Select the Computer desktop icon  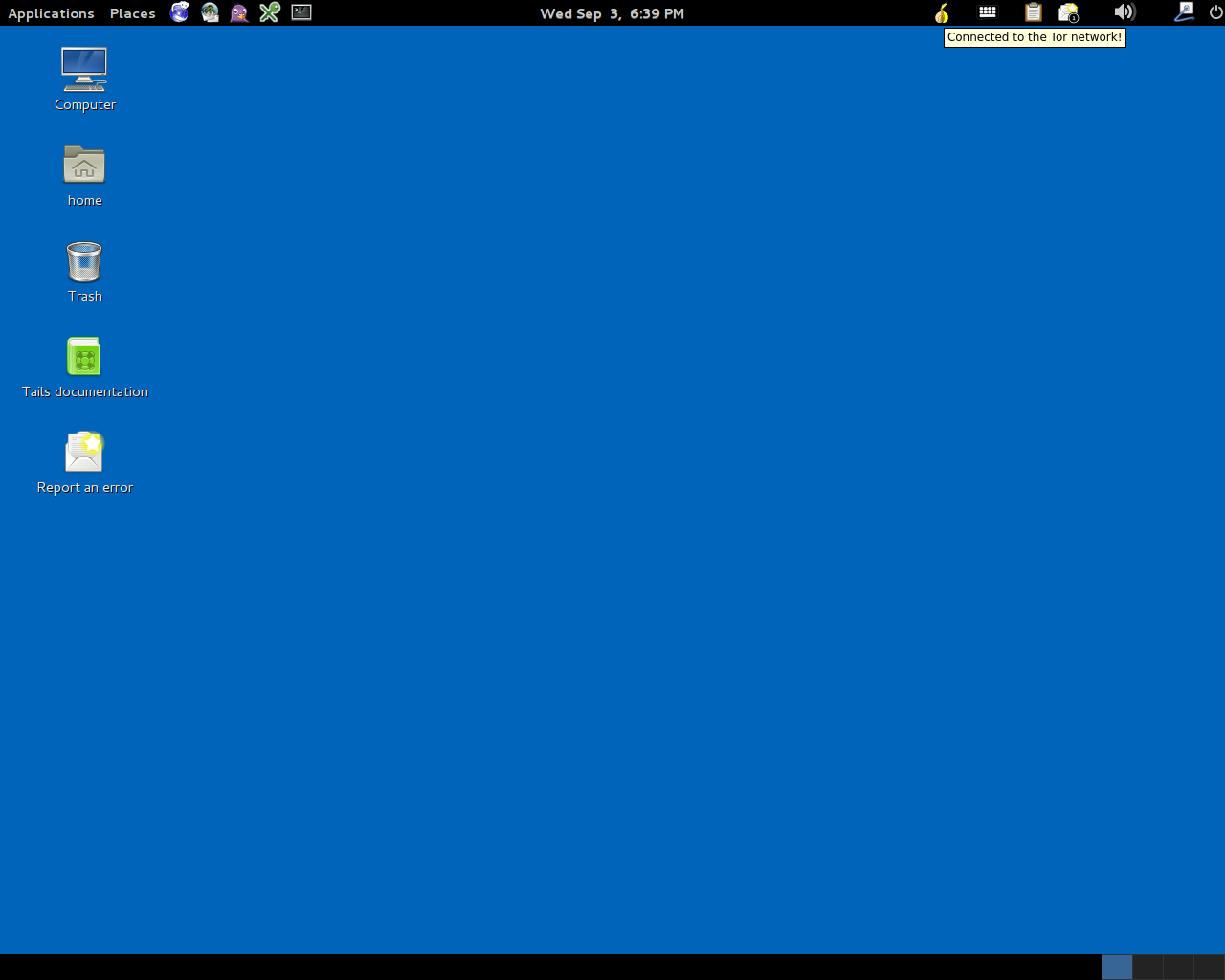[x=84, y=79]
